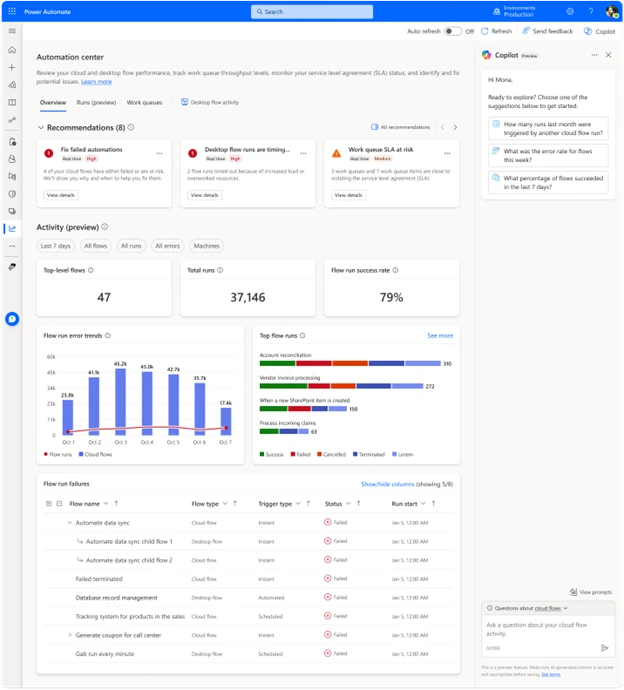Open Copilot from the command bar

coord(598,31)
